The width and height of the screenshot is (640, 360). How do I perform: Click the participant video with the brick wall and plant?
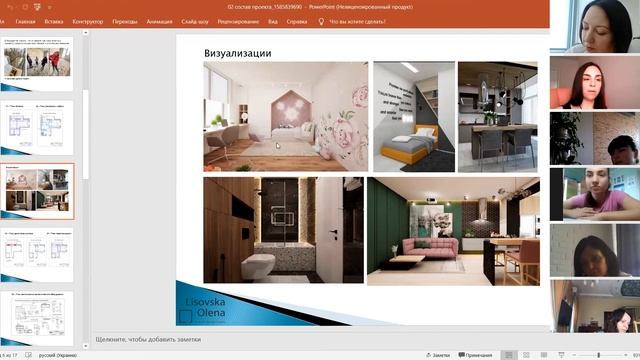tap(595, 139)
